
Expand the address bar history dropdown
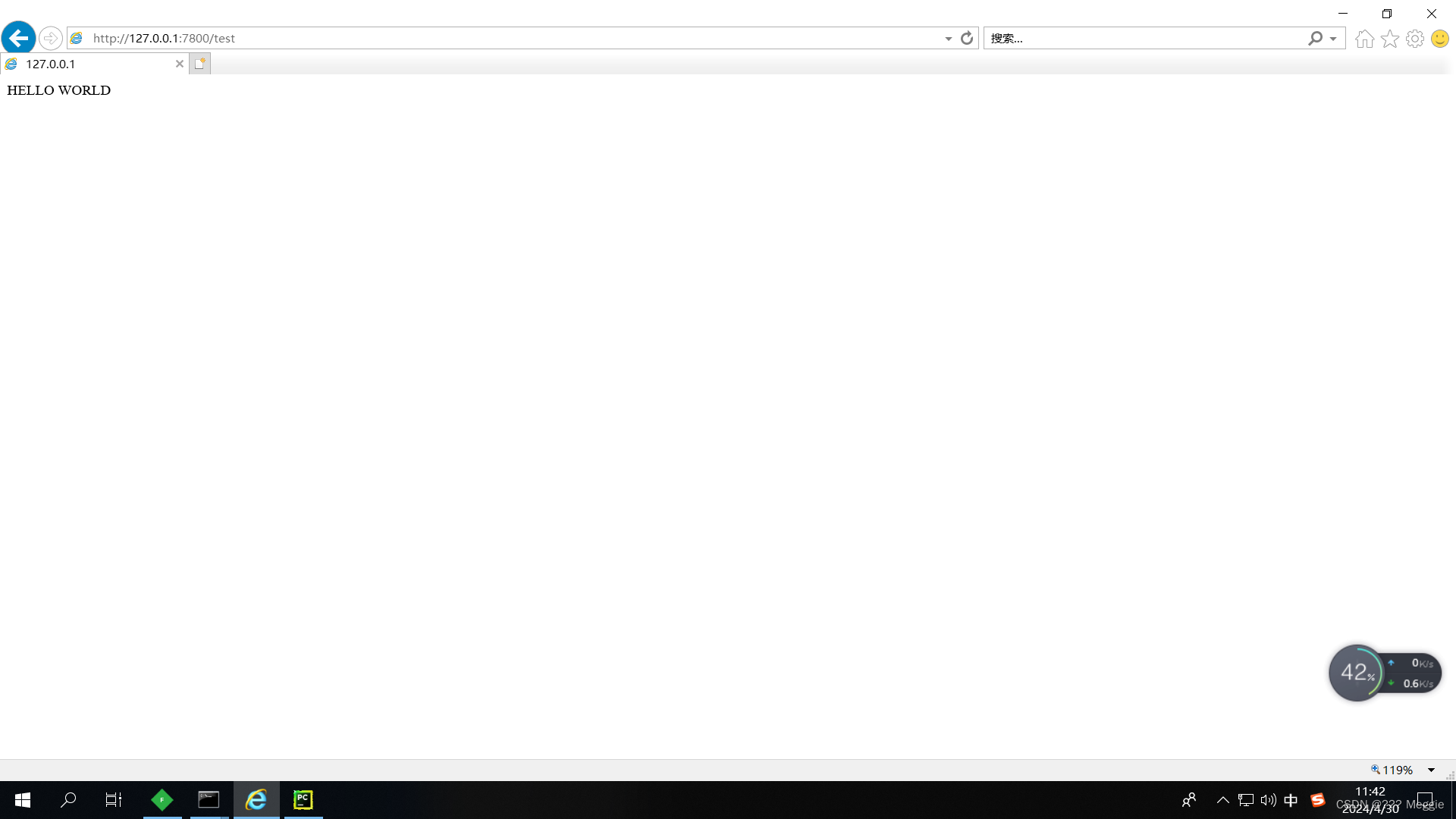pyautogui.click(x=947, y=38)
